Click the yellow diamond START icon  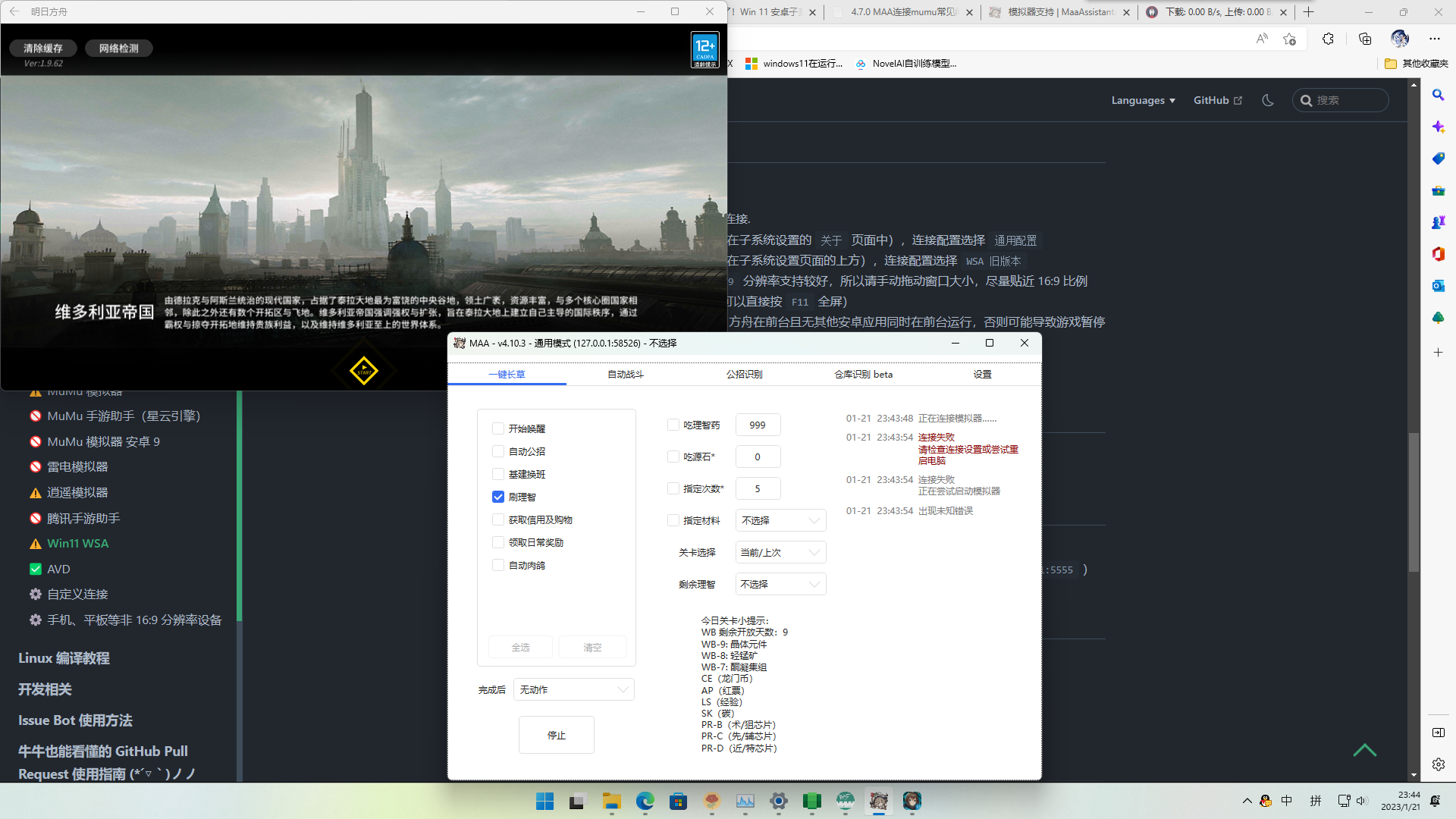click(x=363, y=371)
